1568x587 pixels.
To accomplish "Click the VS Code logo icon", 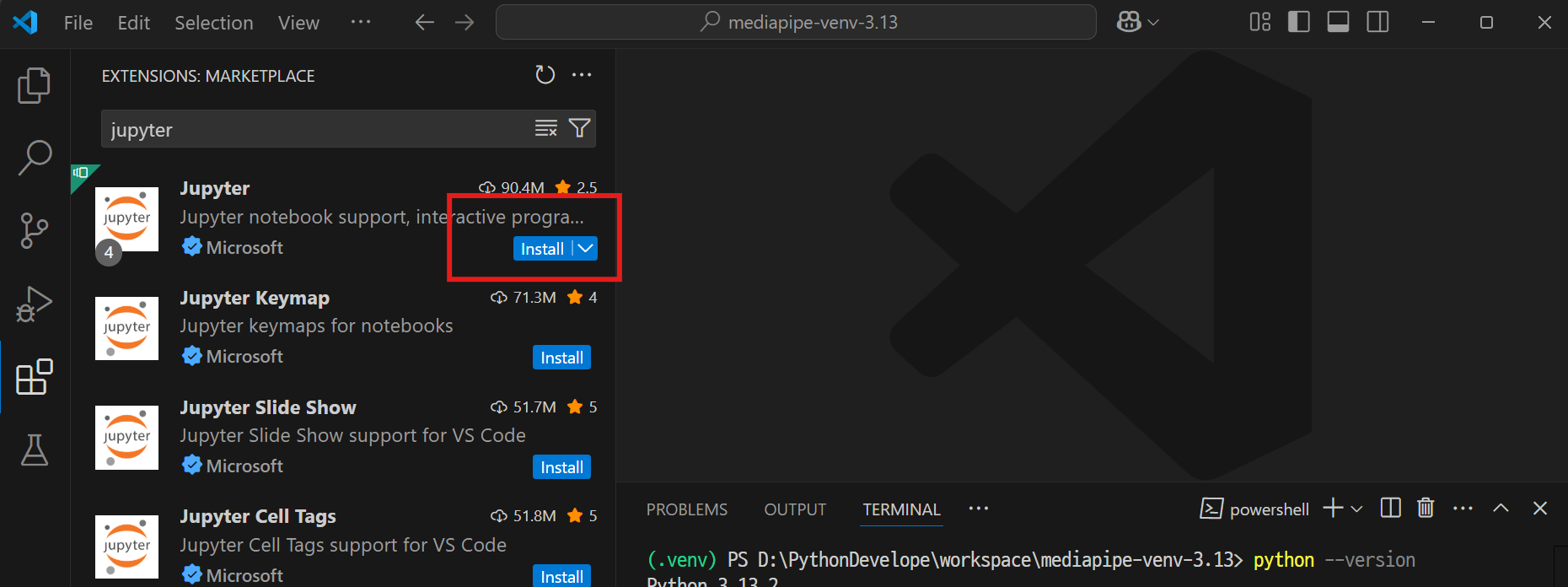I will [x=25, y=22].
